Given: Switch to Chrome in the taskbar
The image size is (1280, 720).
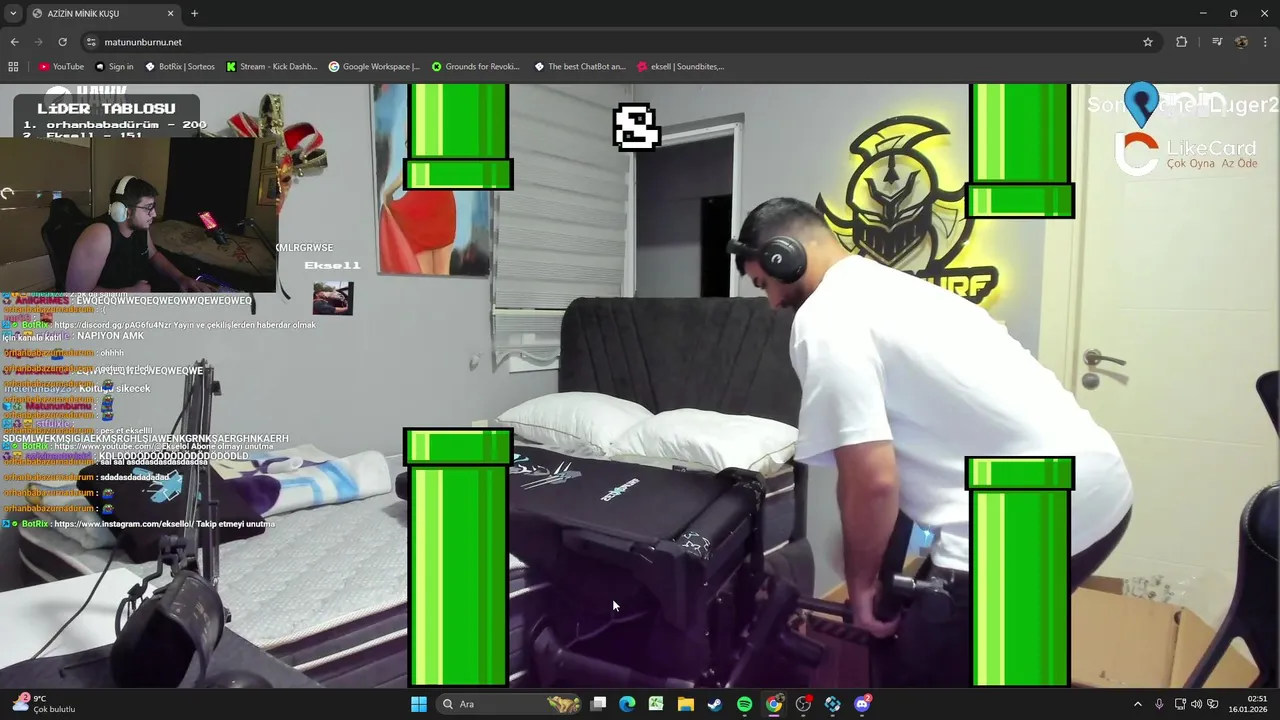Looking at the screenshot, I should (x=774, y=704).
